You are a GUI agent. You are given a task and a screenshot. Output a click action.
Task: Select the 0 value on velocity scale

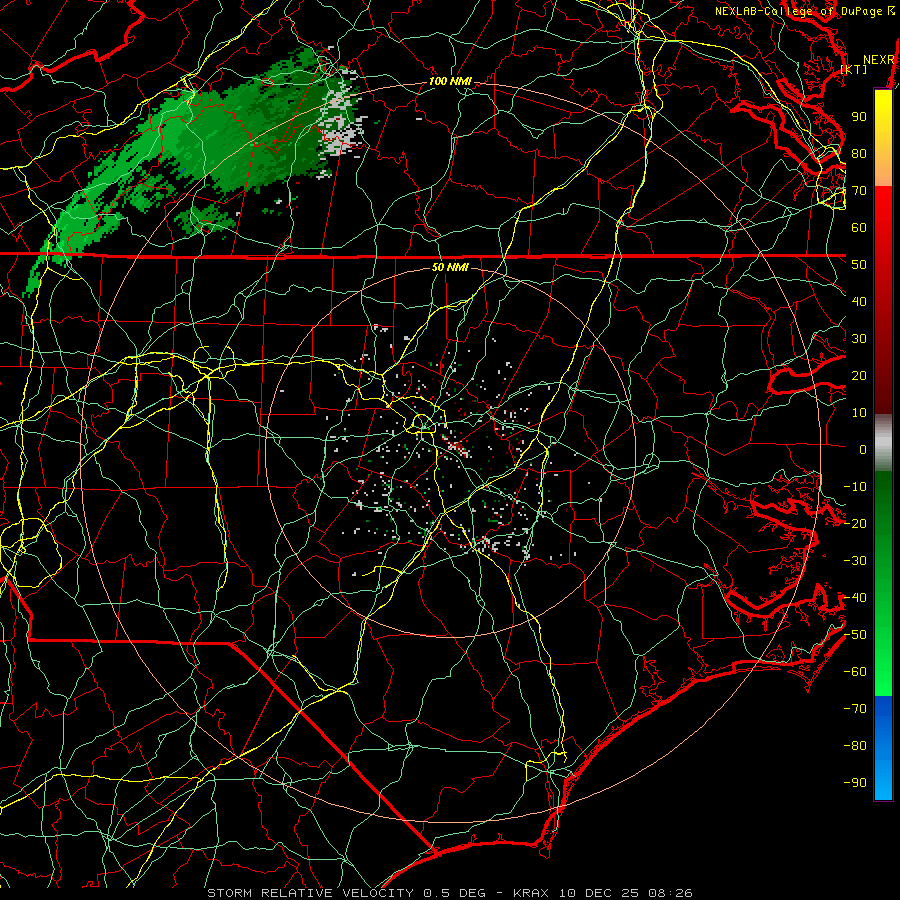(x=863, y=450)
